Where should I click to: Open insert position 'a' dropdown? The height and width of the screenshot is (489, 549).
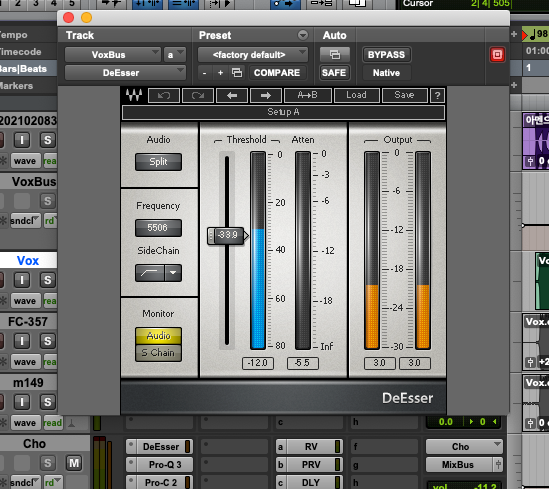click(175, 55)
